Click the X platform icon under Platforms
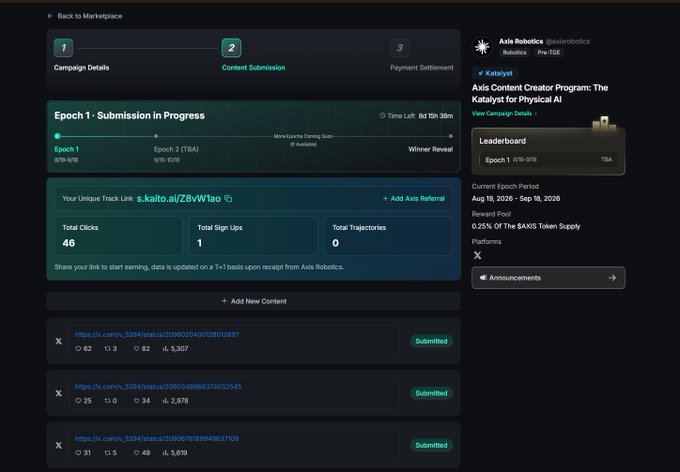 tap(477, 256)
